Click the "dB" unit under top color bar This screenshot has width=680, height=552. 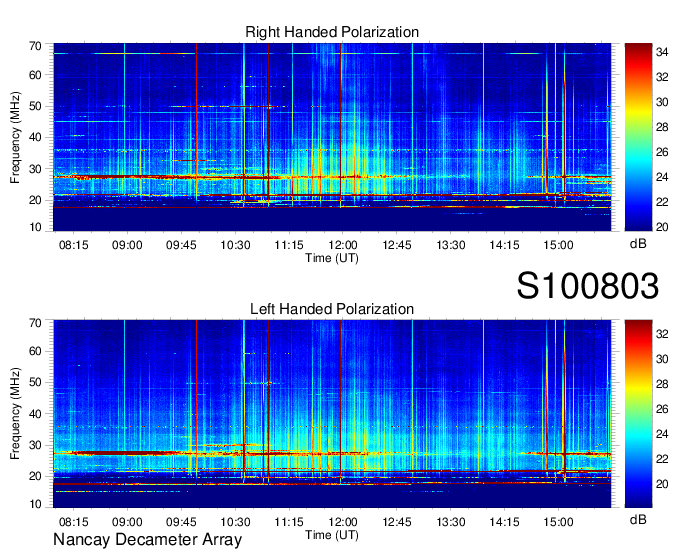click(x=638, y=244)
